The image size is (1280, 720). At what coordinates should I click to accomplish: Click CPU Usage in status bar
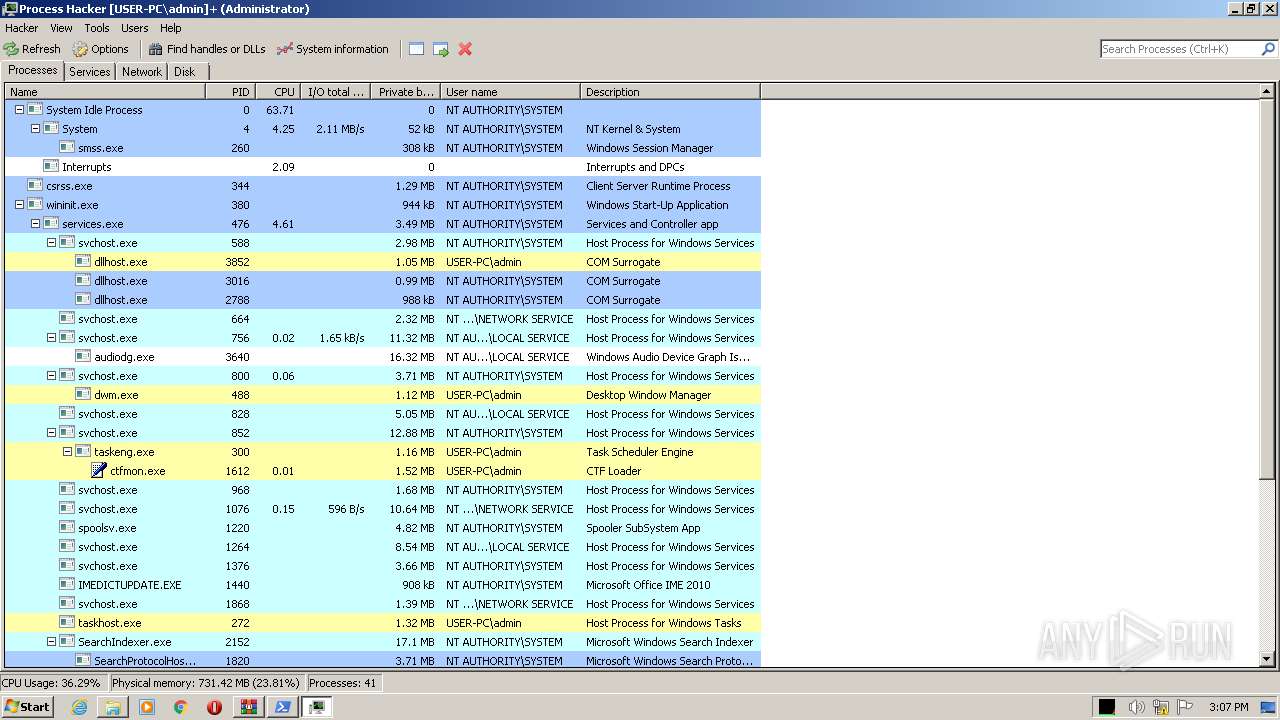tap(52, 683)
